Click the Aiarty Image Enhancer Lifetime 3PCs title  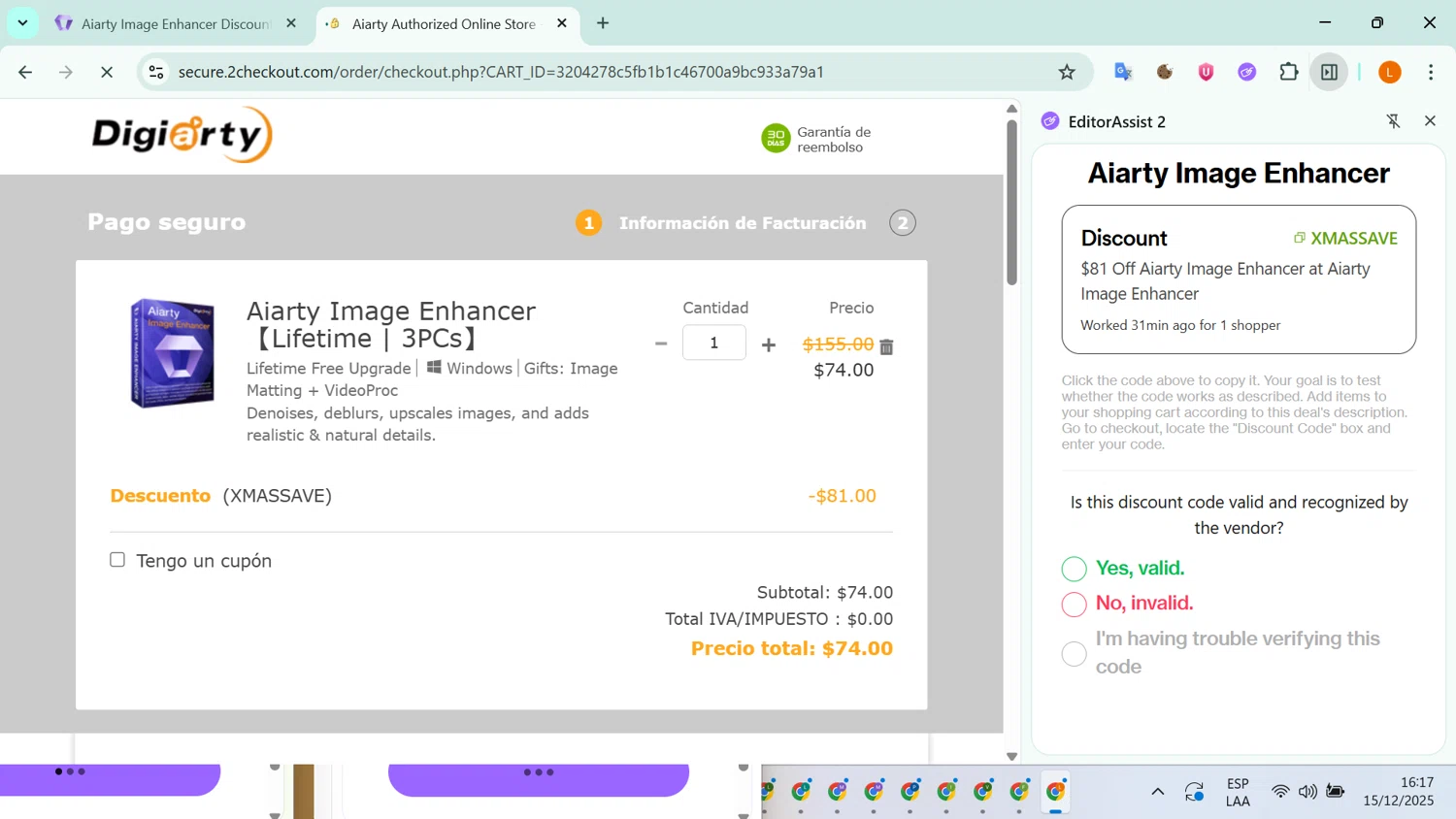point(390,325)
